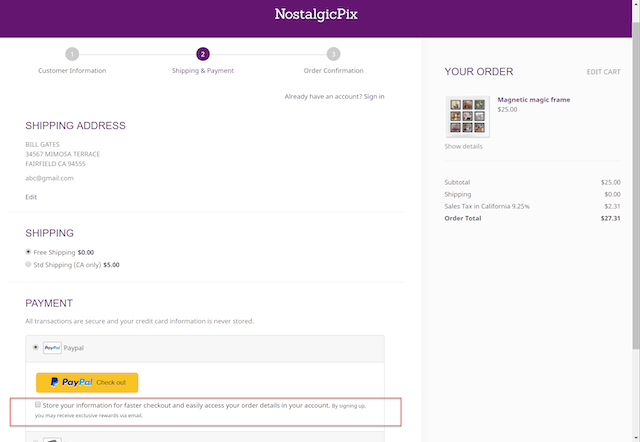Click the Sales Tax in California 9.25% line

coord(532,206)
